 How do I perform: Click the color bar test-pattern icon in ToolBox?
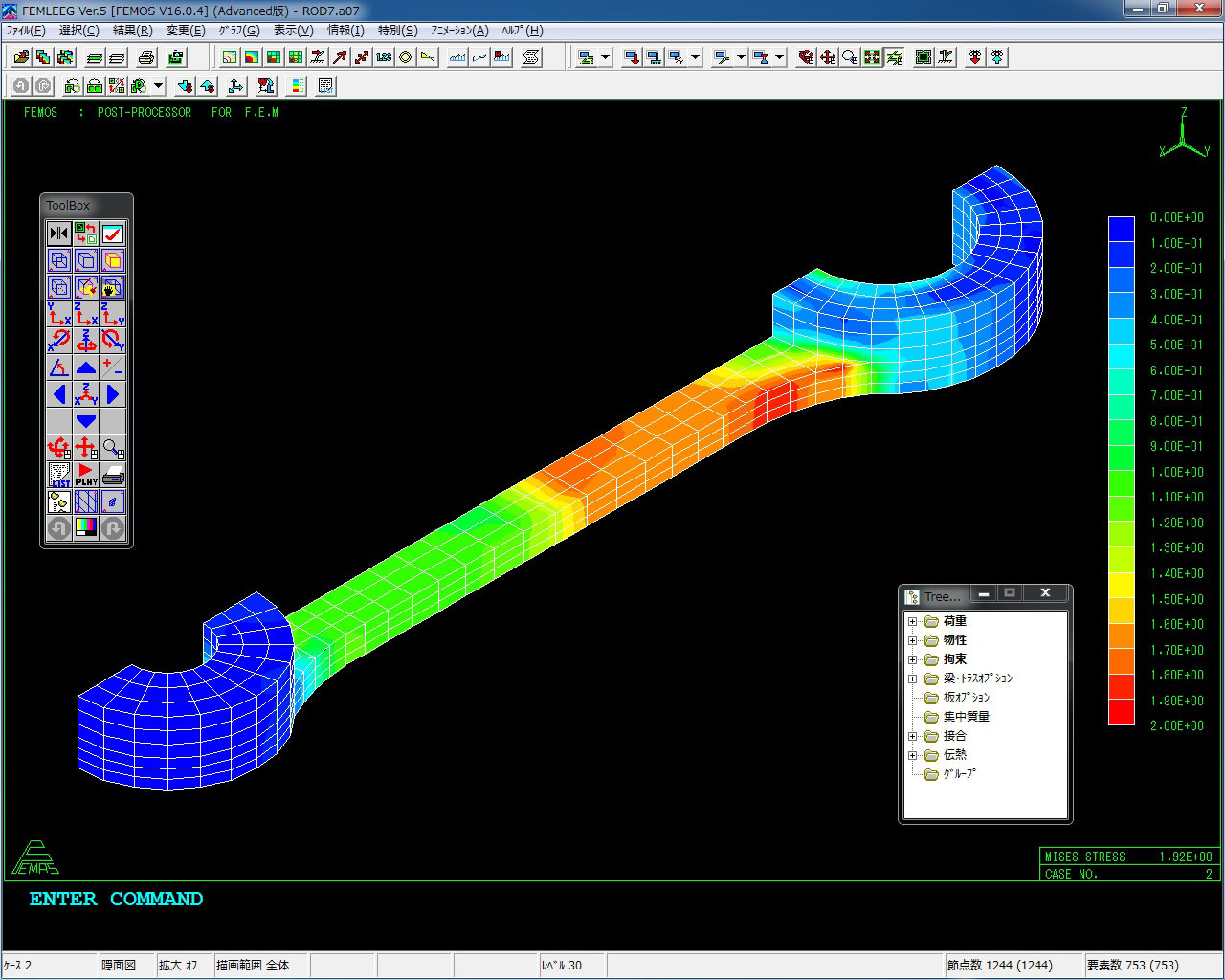tap(86, 528)
